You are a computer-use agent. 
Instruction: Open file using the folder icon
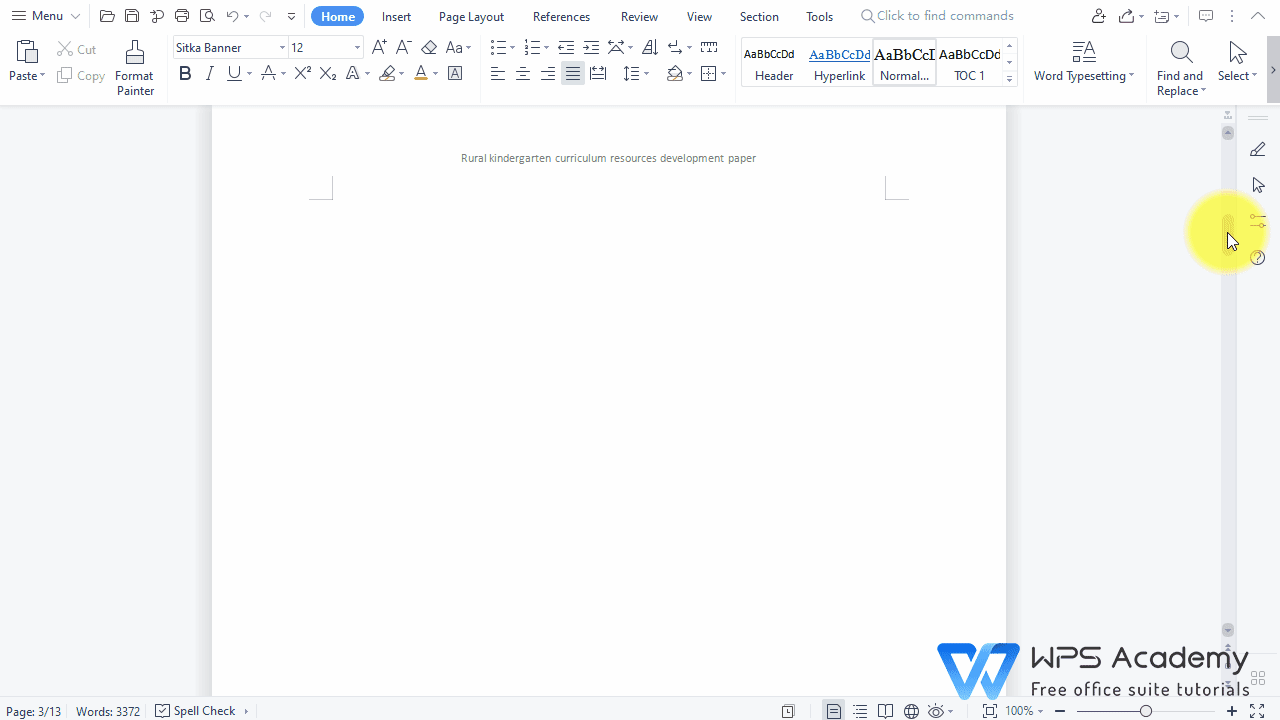click(x=107, y=16)
